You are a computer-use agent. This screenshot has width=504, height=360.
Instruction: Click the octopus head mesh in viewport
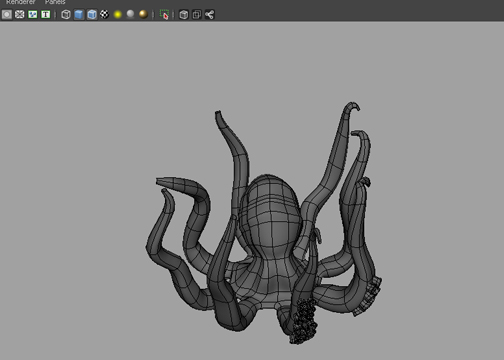[270, 217]
